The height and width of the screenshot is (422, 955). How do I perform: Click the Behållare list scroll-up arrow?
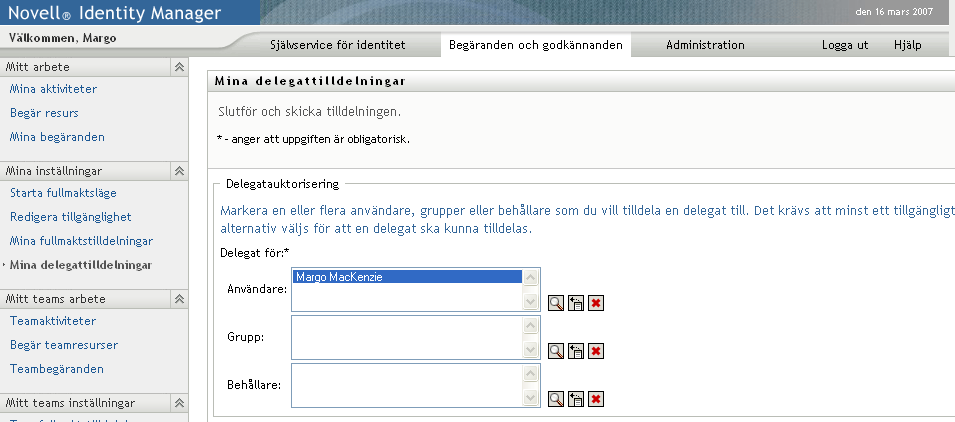tap(530, 374)
